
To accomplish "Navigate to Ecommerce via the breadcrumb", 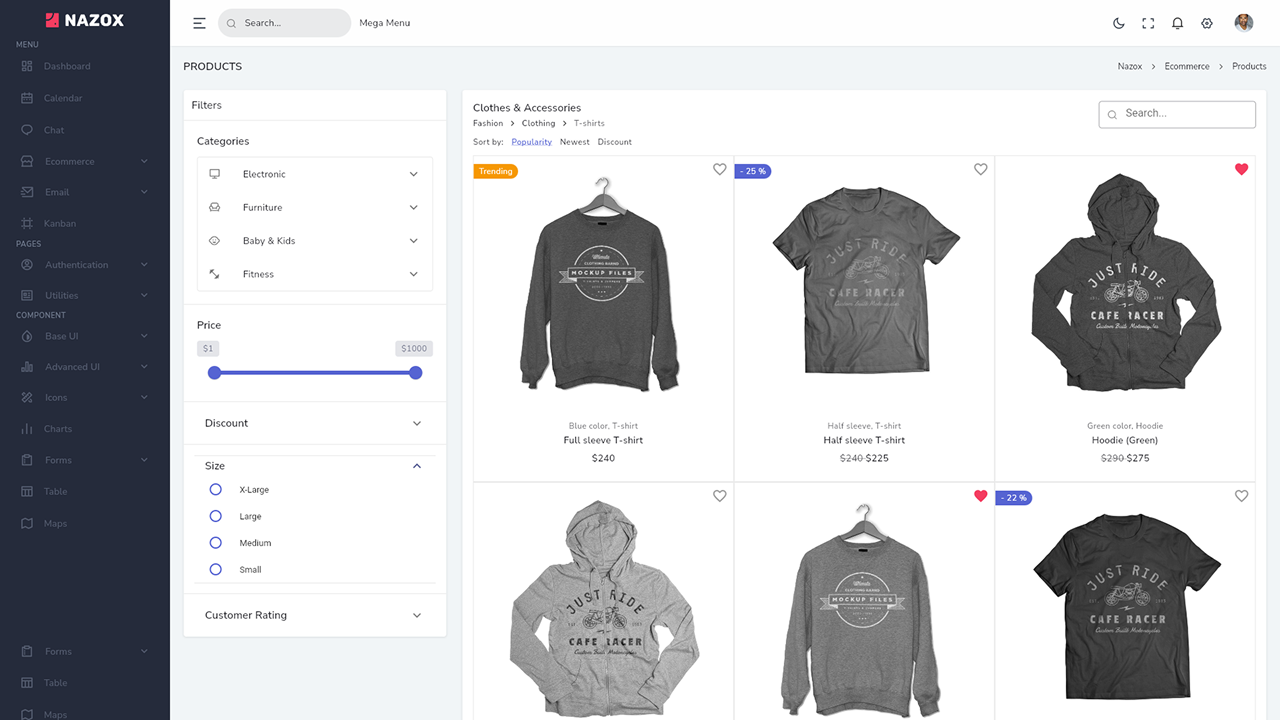I will coord(1186,66).
